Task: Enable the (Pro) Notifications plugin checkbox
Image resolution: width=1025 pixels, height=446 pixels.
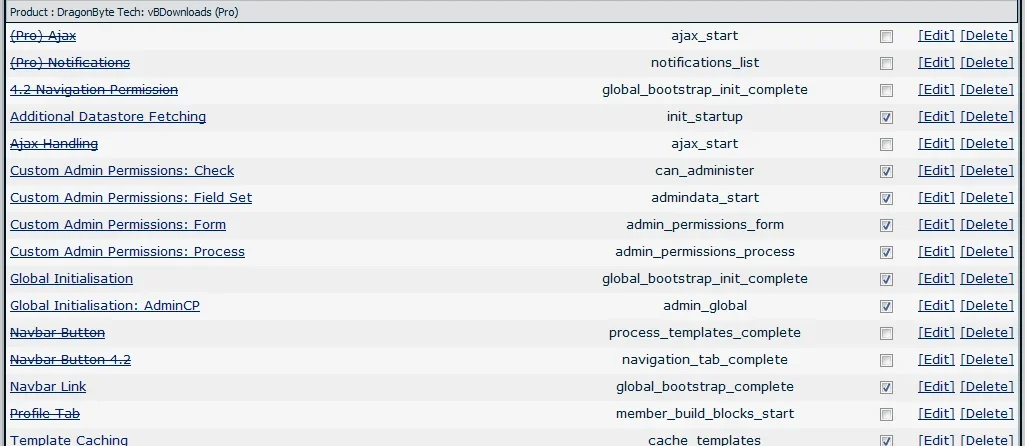Action: coord(886,64)
